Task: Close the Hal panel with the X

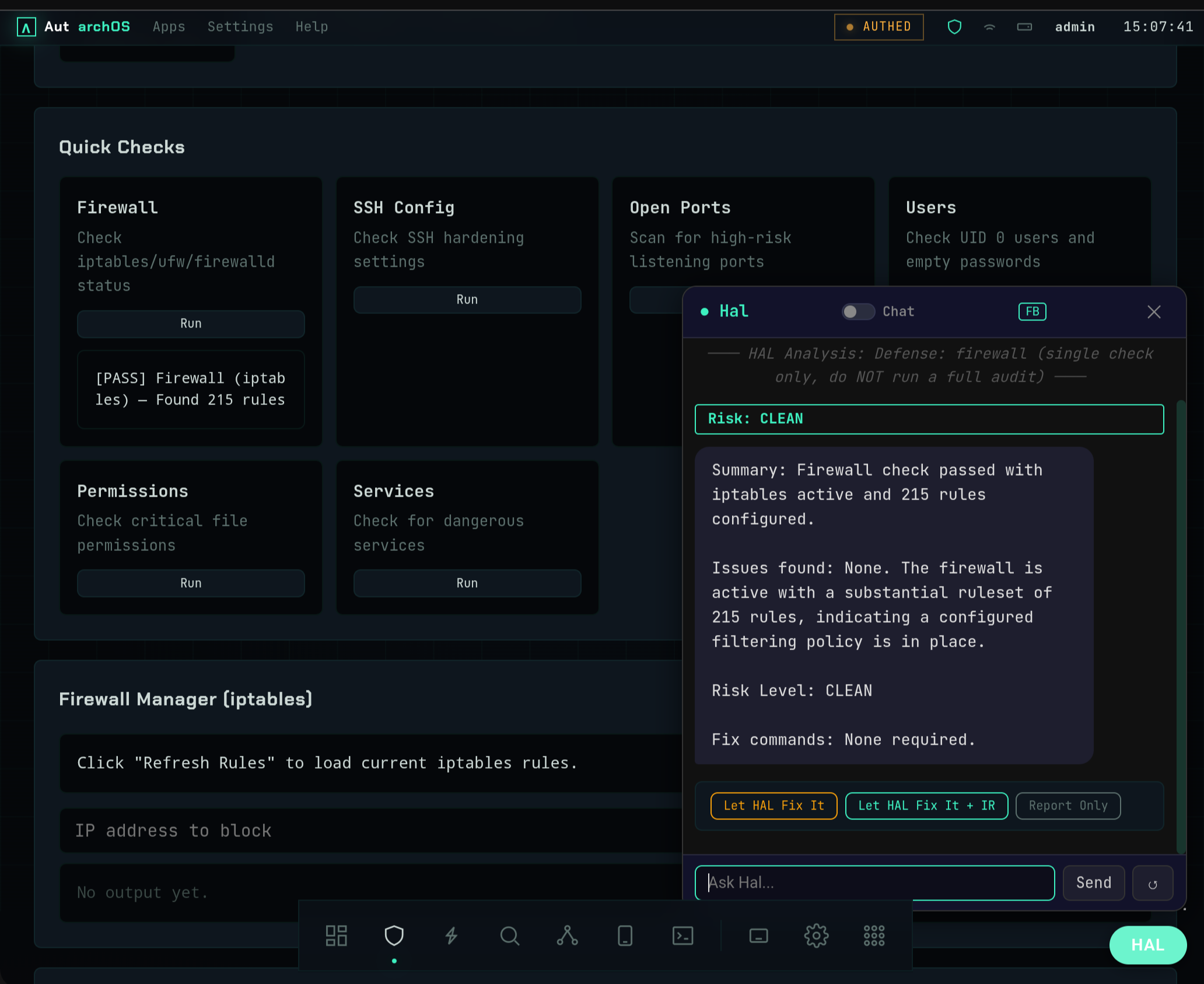Action: (1154, 312)
